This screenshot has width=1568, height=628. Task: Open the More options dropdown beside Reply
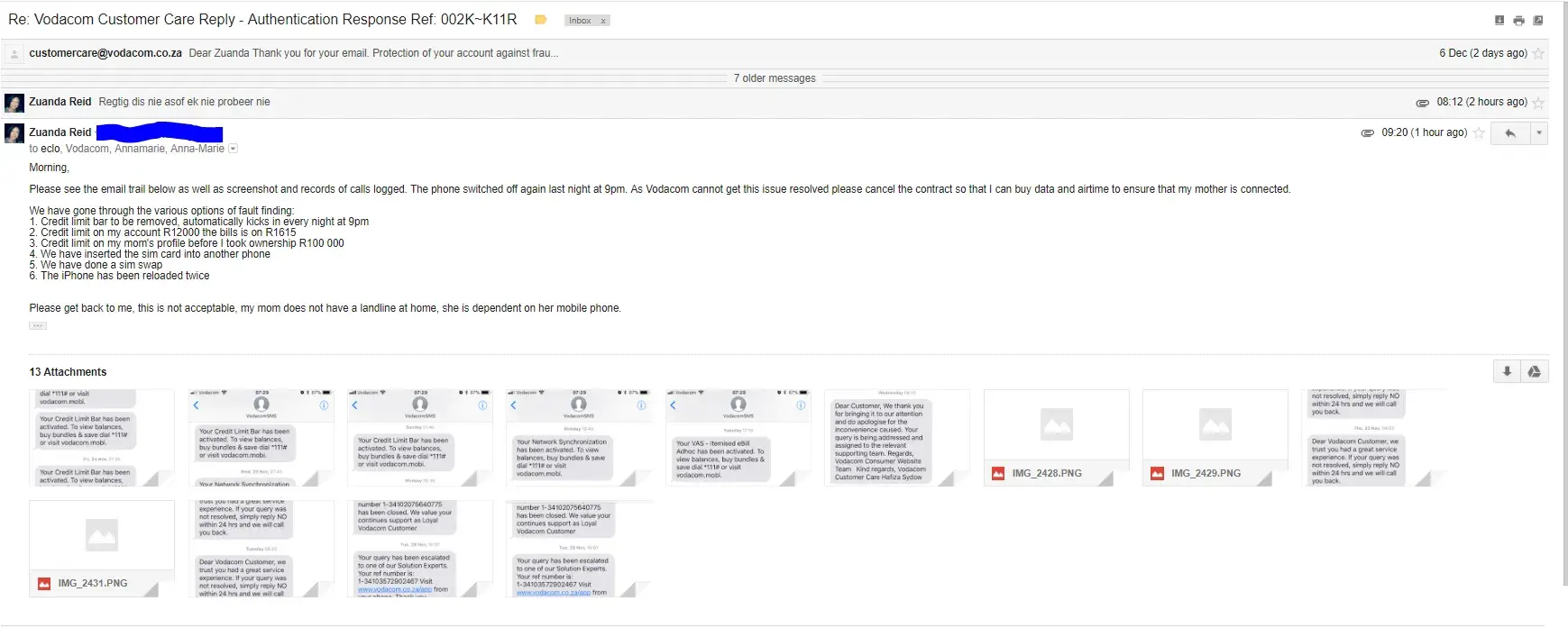(x=1539, y=133)
